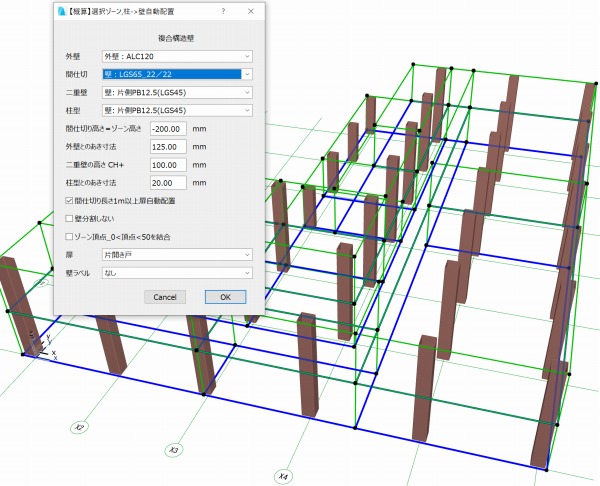
Task: Toggle 間仕切り長さ1m以上扉自動配置 checkbox
Action: coord(68,200)
